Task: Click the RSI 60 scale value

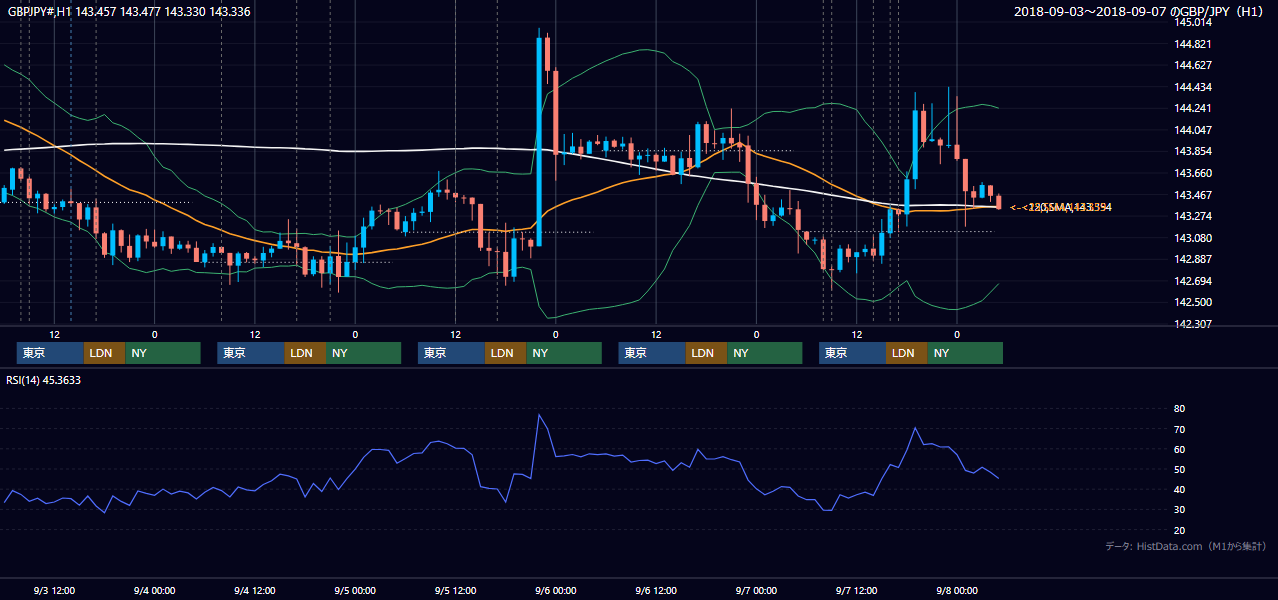Action: pos(1179,449)
